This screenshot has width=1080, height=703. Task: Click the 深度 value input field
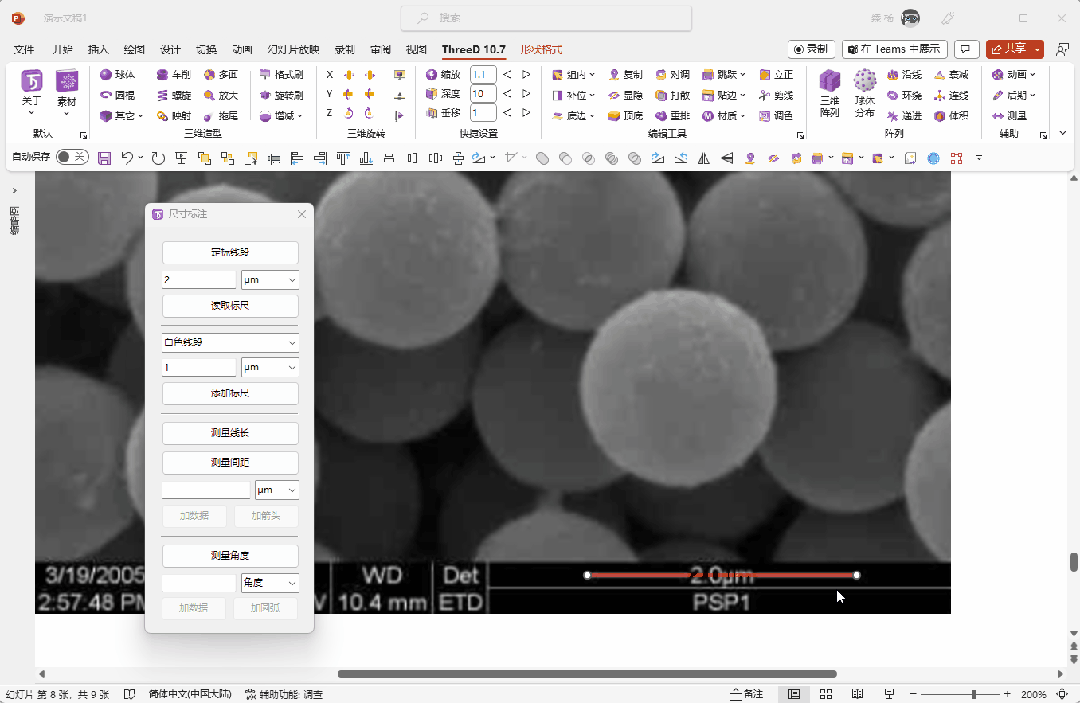coord(483,94)
